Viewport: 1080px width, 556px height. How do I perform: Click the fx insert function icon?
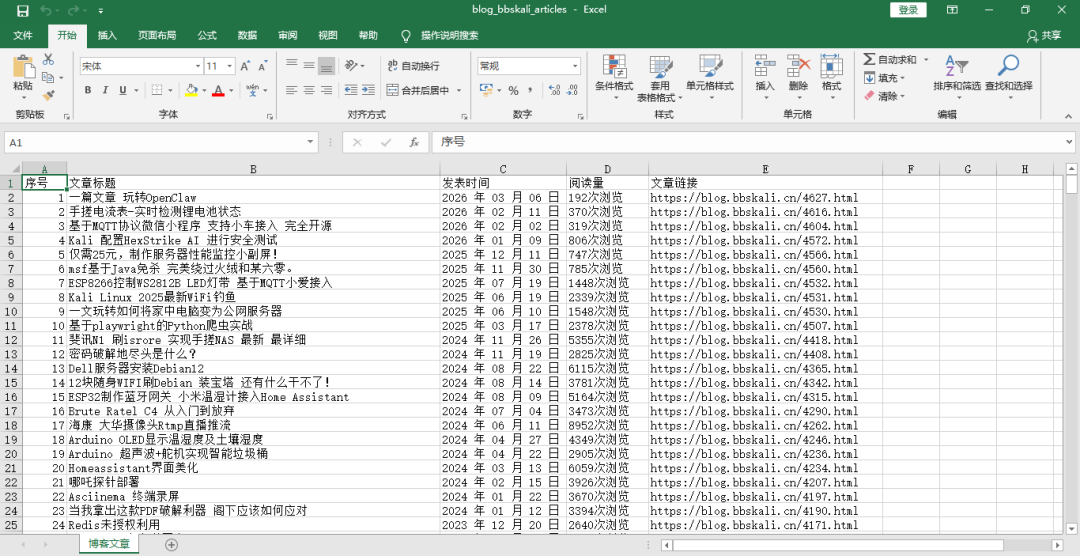click(x=414, y=142)
